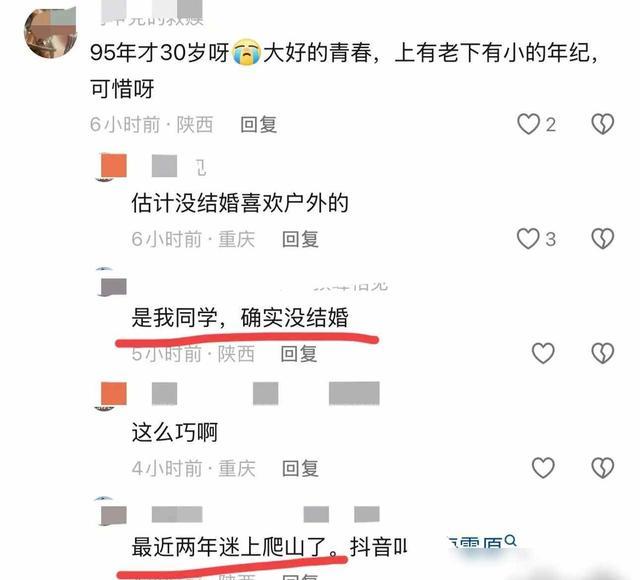
Task: Reply to the 4小时前 重庆 comment
Action: (x=300, y=468)
